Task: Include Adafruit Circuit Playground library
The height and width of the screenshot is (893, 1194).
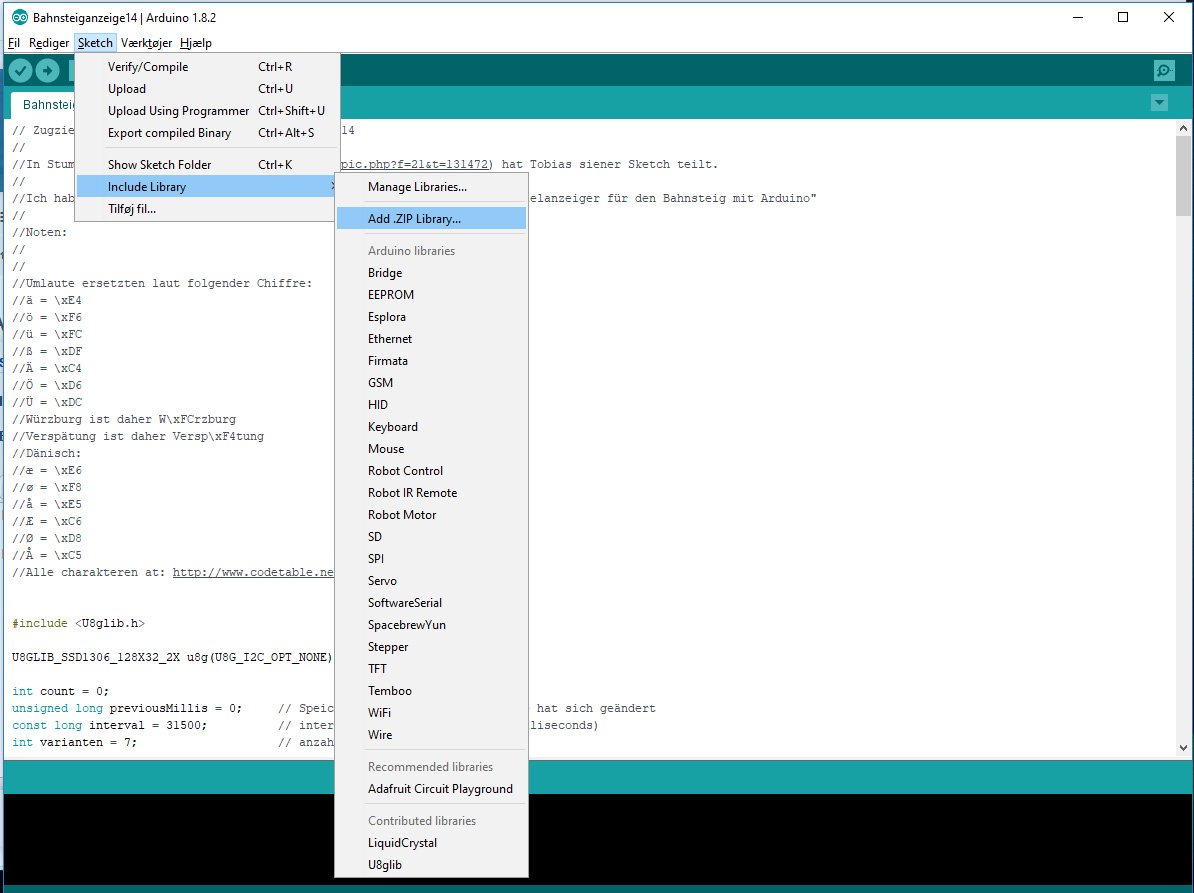Action: coord(431,789)
